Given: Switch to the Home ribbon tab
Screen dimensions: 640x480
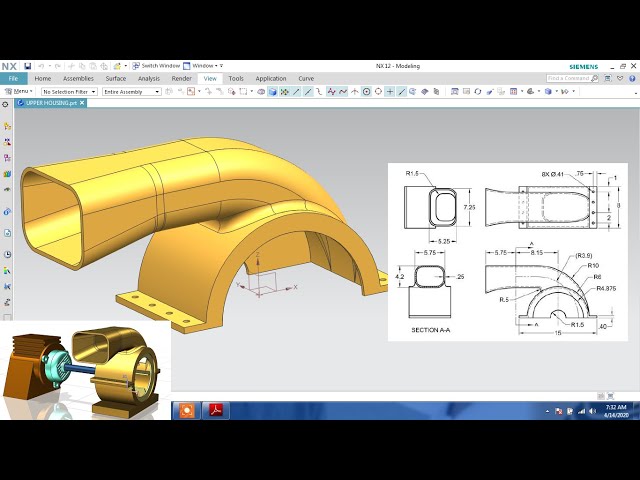Looking at the screenshot, I should [42, 78].
